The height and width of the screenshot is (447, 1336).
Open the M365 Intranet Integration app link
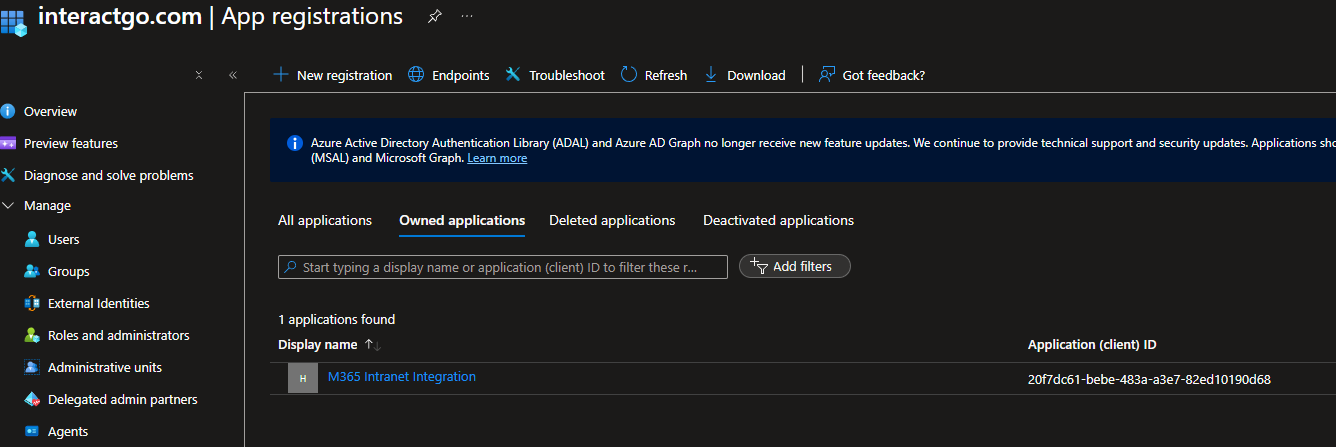(x=402, y=377)
